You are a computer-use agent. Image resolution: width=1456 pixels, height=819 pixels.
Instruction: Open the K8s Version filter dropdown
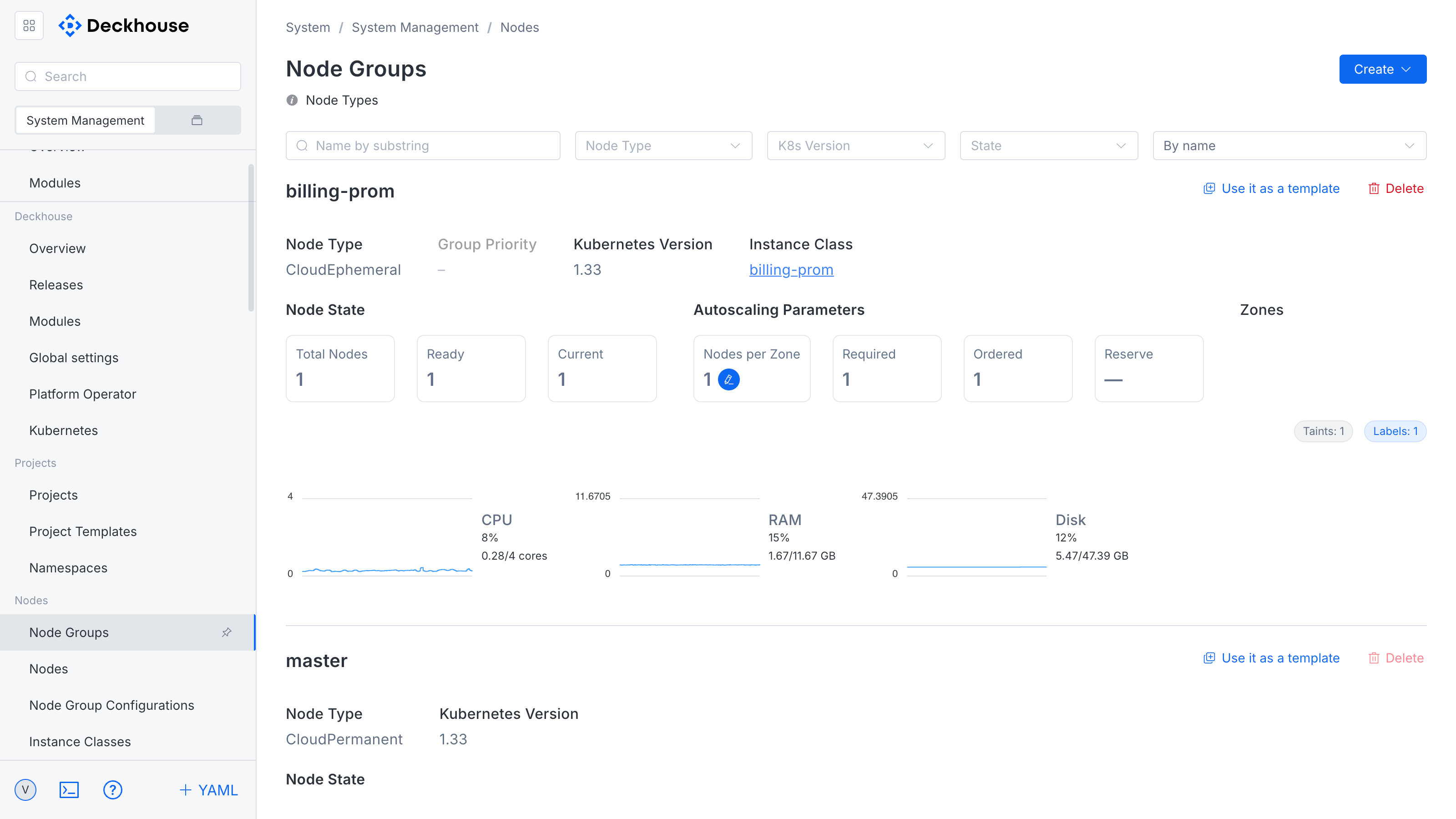[x=856, y=146]
